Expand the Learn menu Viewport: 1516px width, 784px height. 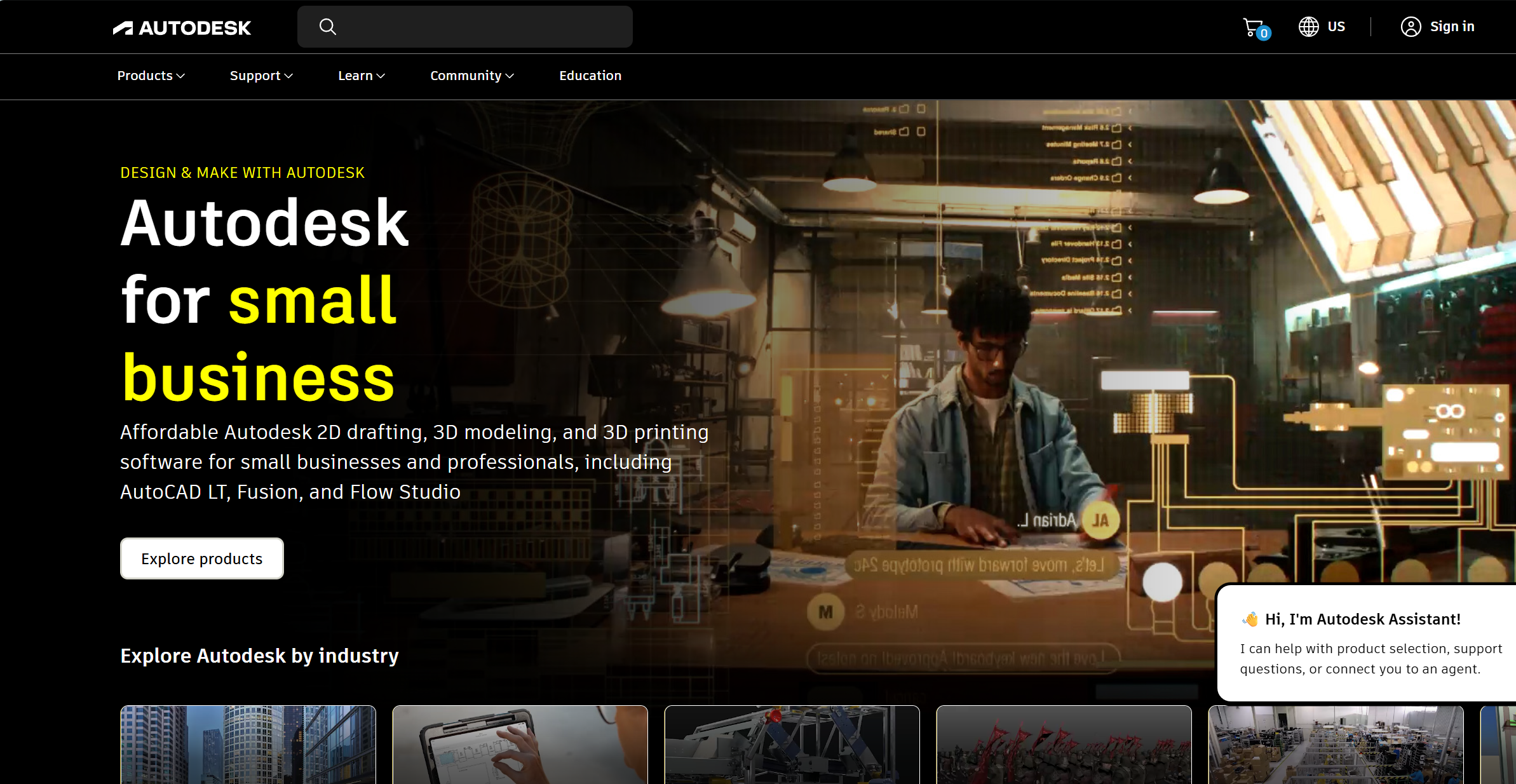(362, 76)
